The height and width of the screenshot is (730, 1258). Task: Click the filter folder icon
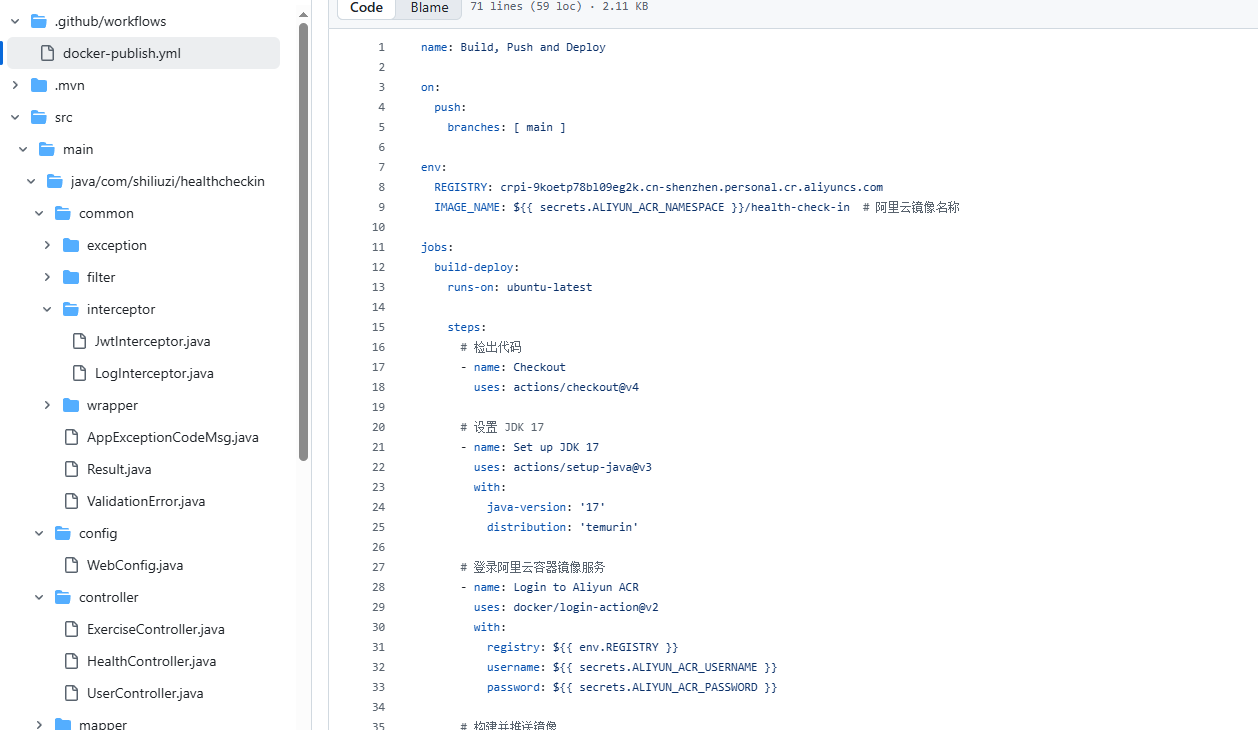point(71,277)
